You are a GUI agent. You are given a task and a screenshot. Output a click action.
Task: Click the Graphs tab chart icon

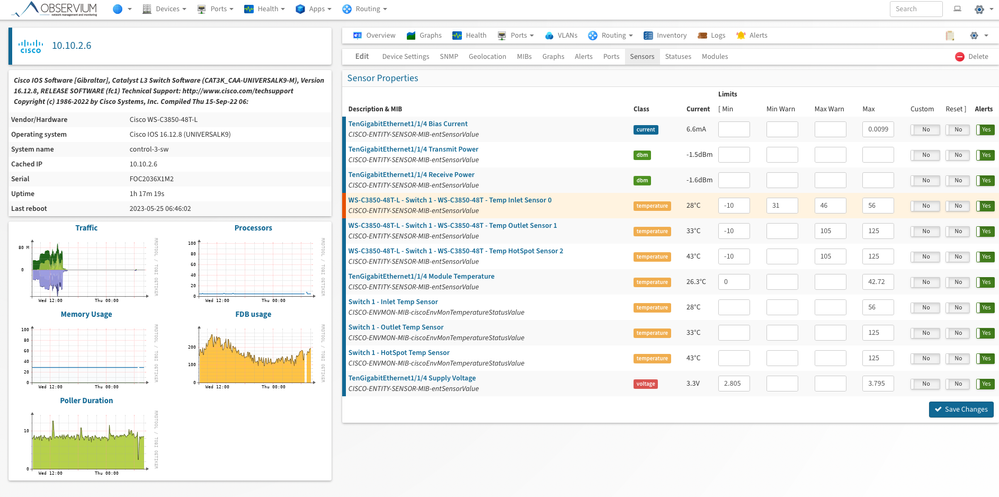pyautogui.click(x=412, y=36)
